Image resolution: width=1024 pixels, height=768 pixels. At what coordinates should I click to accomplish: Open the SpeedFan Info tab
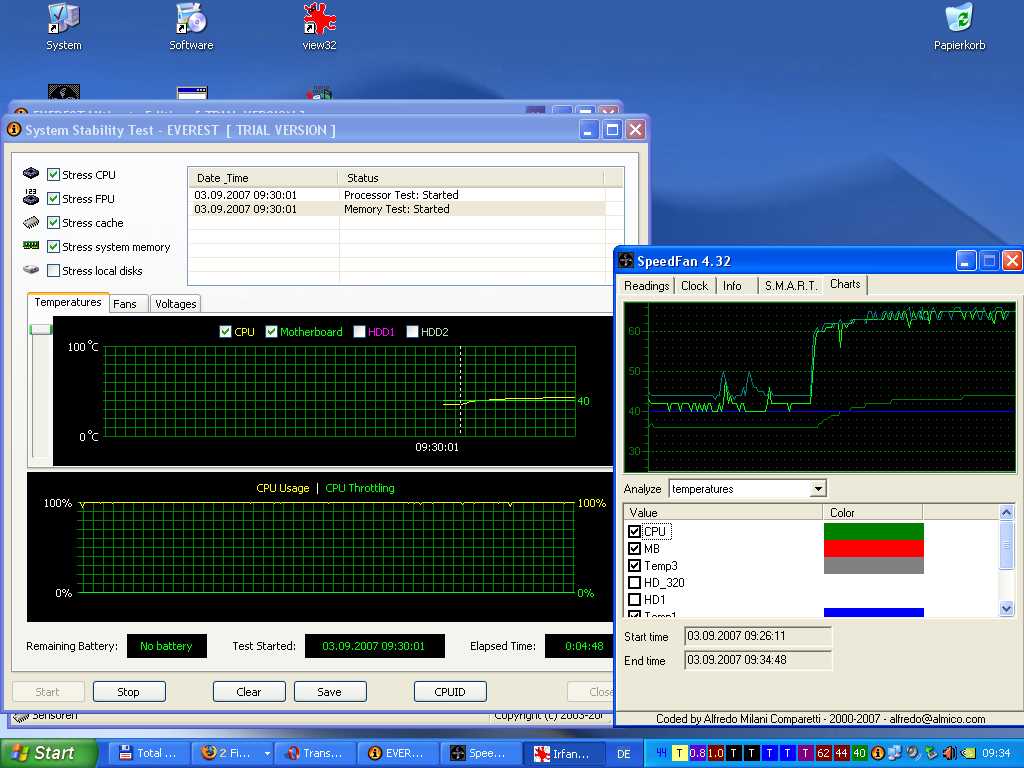pos(732,286)
